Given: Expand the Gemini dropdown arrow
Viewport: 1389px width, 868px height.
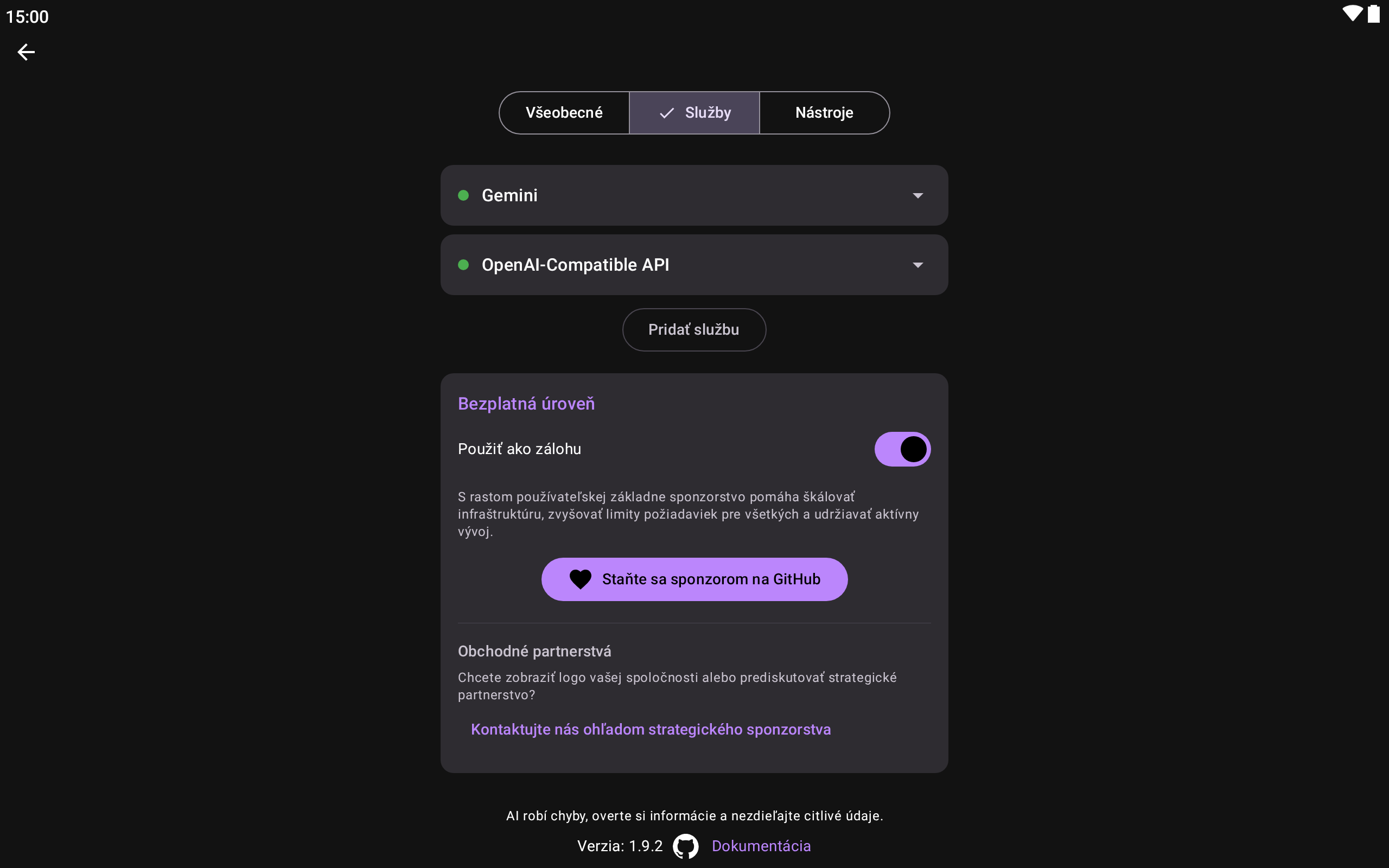Looking at the screenshot, I should coord(918,196).
